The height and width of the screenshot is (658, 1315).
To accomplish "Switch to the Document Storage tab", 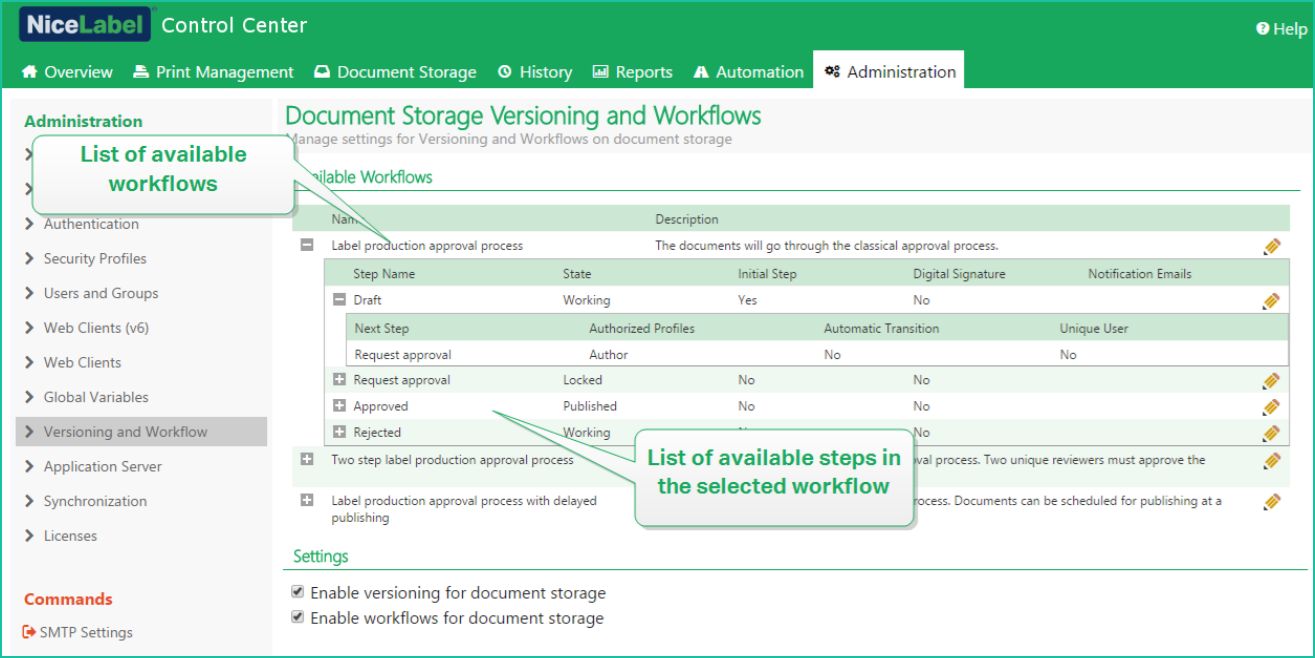I will click(395, 72).
